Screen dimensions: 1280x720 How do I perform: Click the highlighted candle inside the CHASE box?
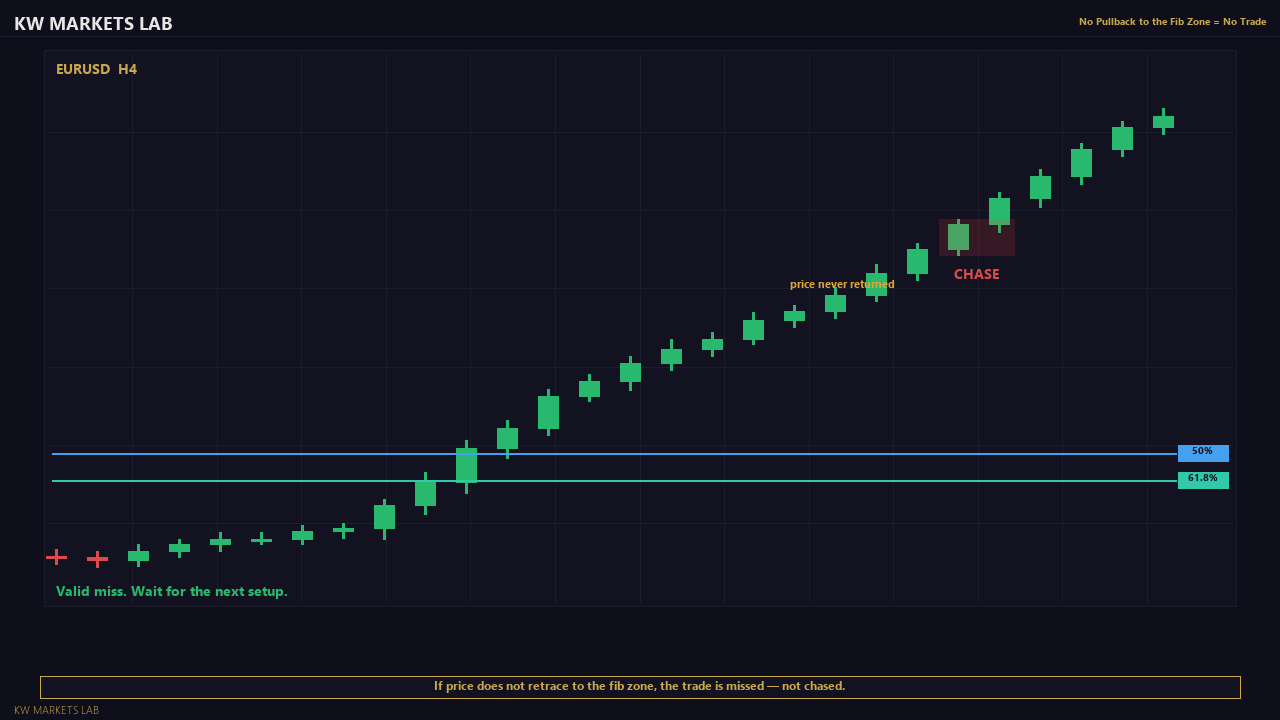click(x=958, y=237)
